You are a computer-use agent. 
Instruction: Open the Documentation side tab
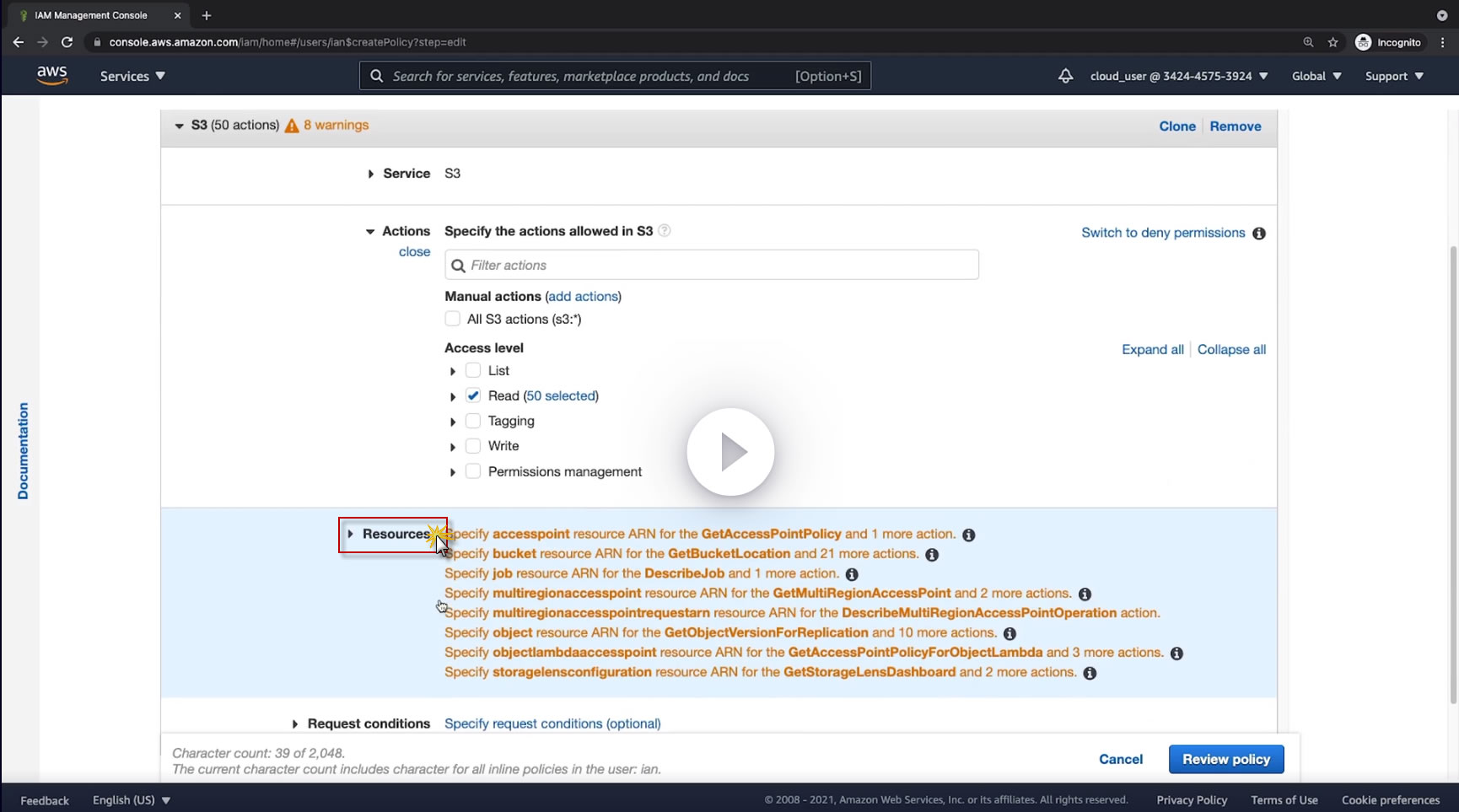coord(23,451)
